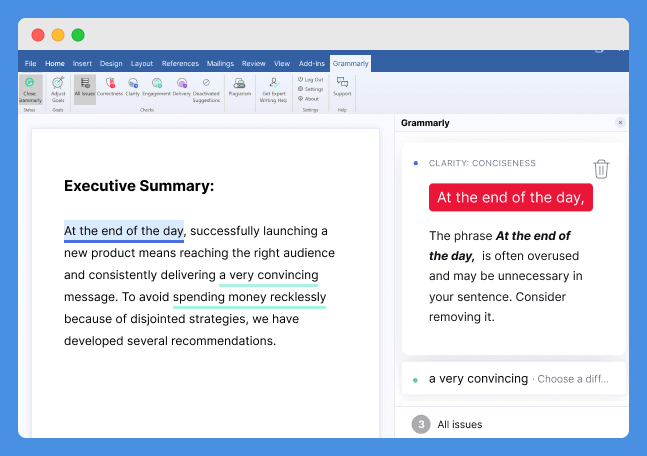Select the Grammarly ribbon tab
The image size is (647, 456).
point(350,64)
